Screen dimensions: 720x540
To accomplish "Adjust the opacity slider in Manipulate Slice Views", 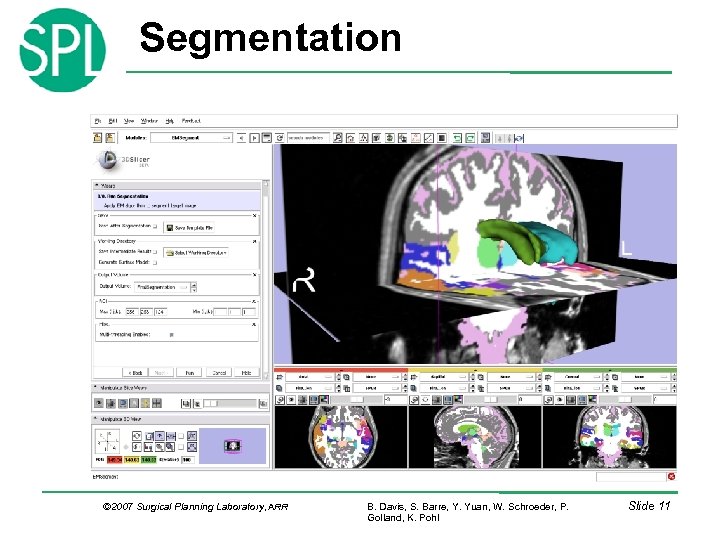I will (230, 403).
